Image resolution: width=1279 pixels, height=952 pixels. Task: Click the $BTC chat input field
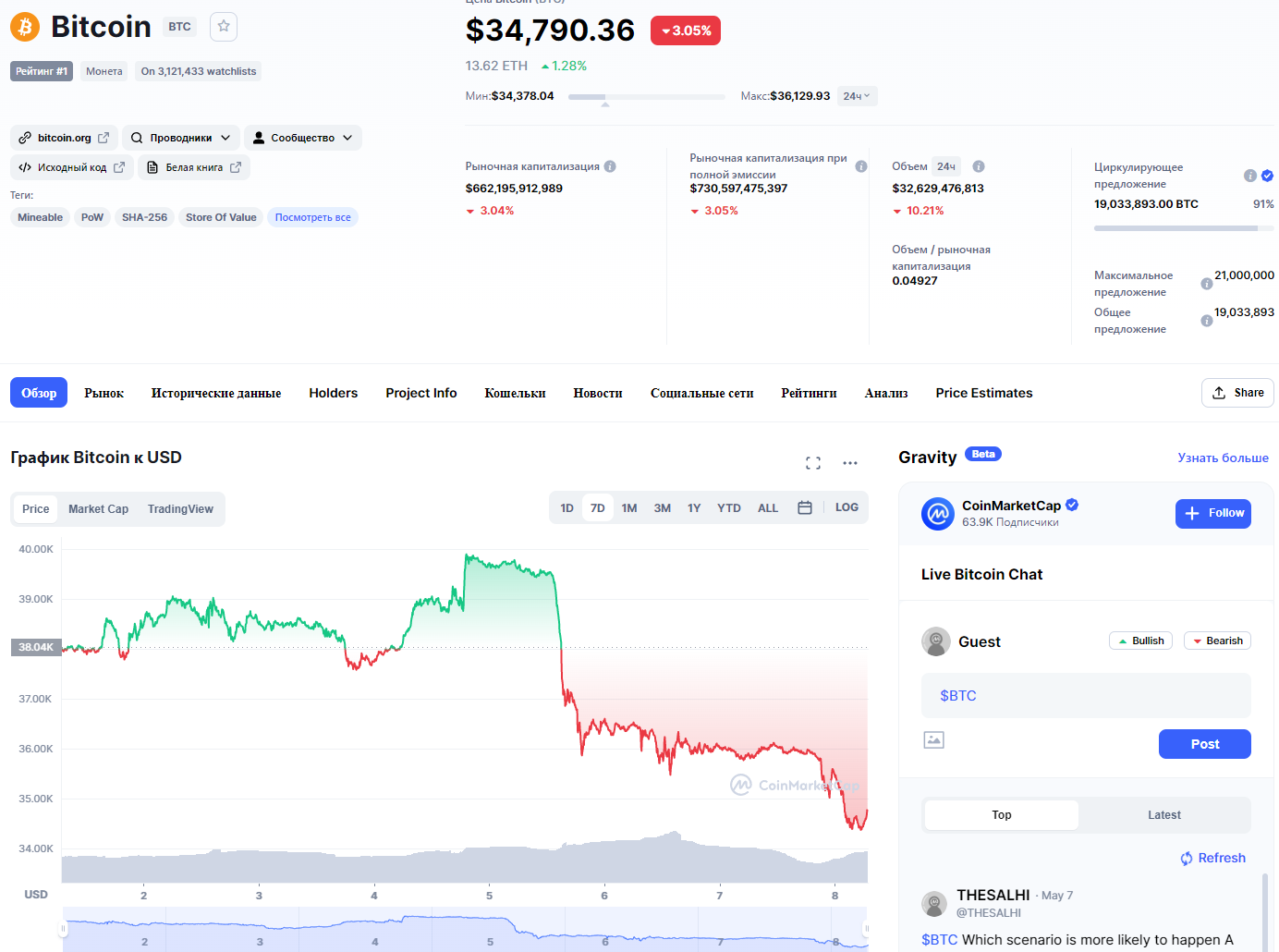pos(1086,696)
